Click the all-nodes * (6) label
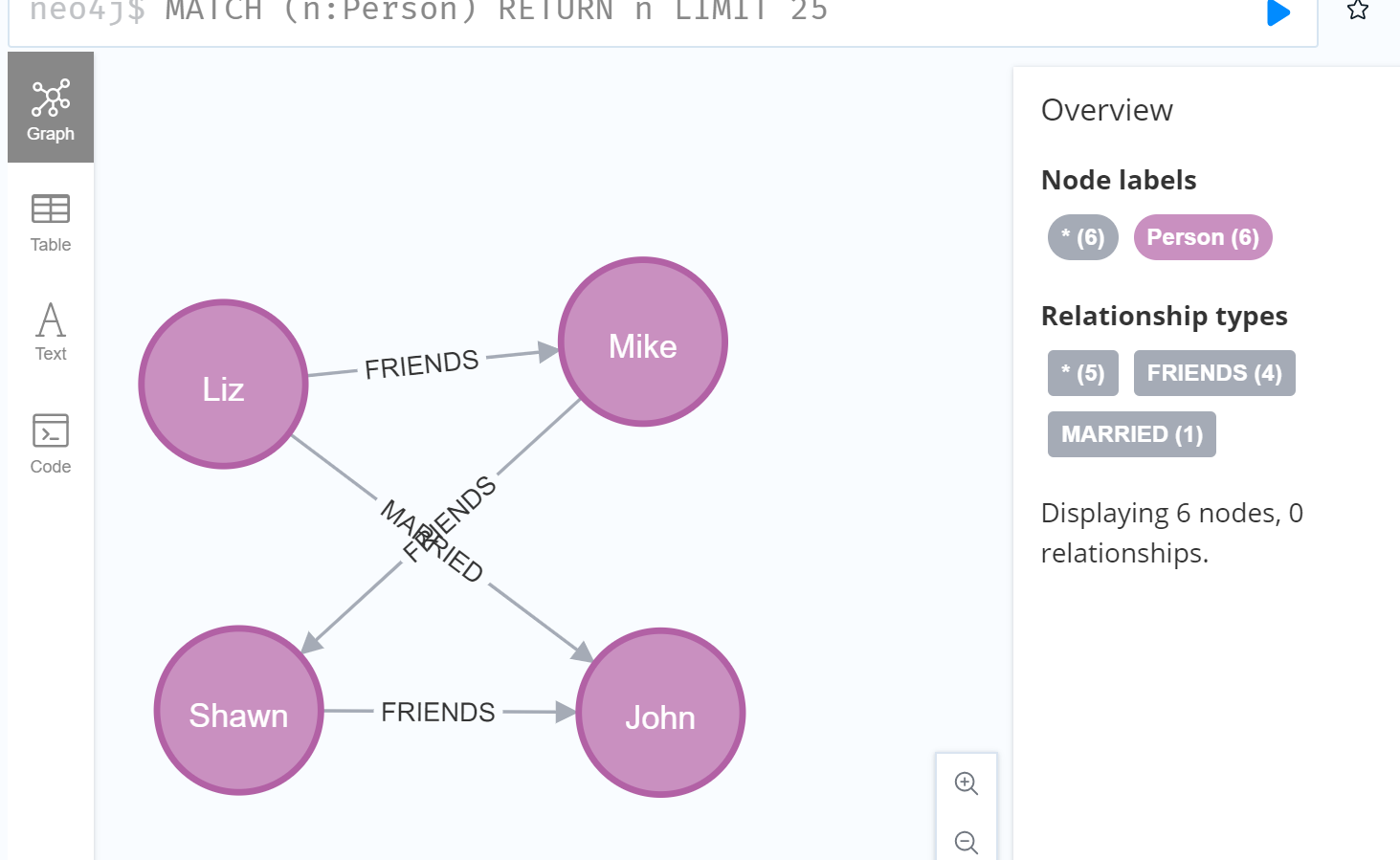Viewport: 1400px width, 860px height. click(x=1083, y=237)
